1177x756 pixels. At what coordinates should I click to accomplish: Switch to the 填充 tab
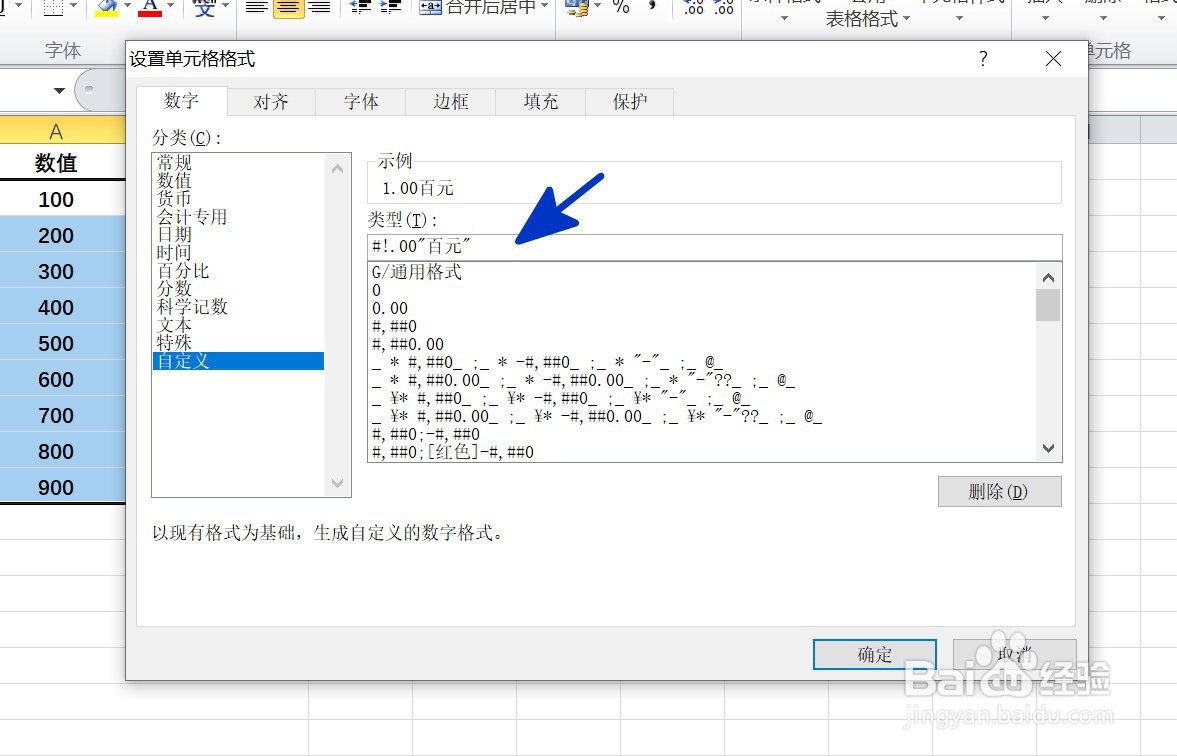pyautogui.click(x=541, y=101)
